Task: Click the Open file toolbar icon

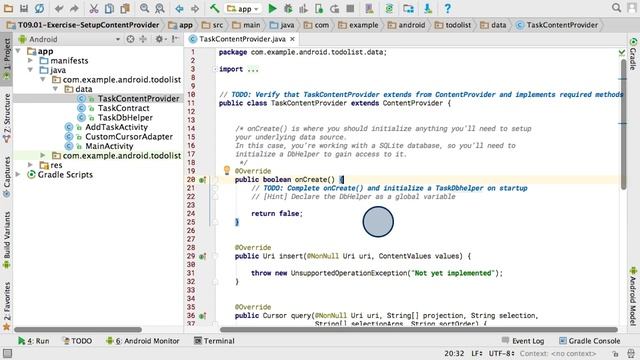Action: (8, 8)
